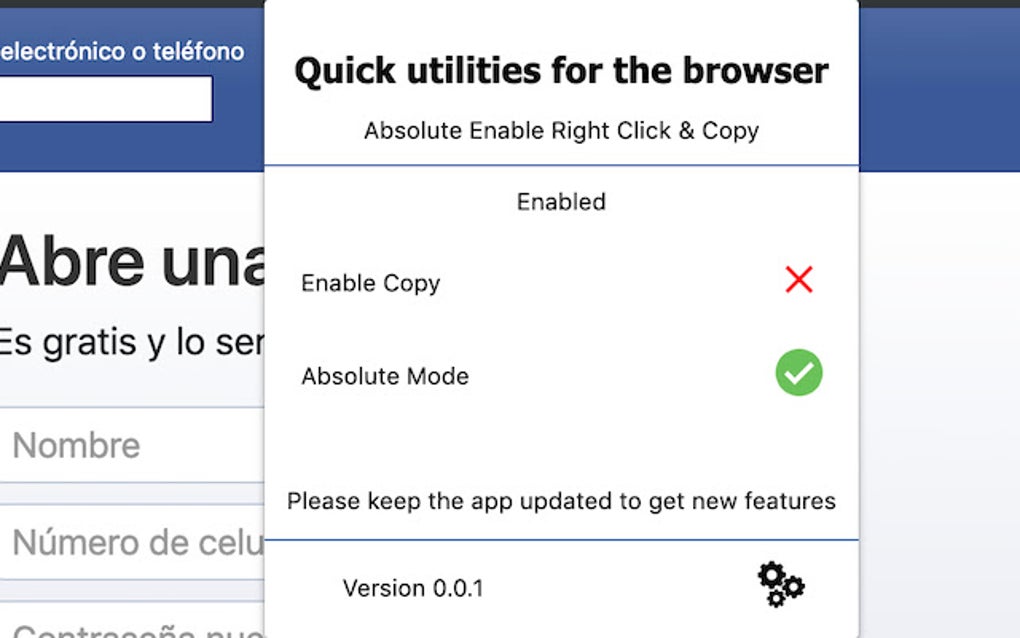
Task: Select the Número de celular field
Action: point(130,543)
